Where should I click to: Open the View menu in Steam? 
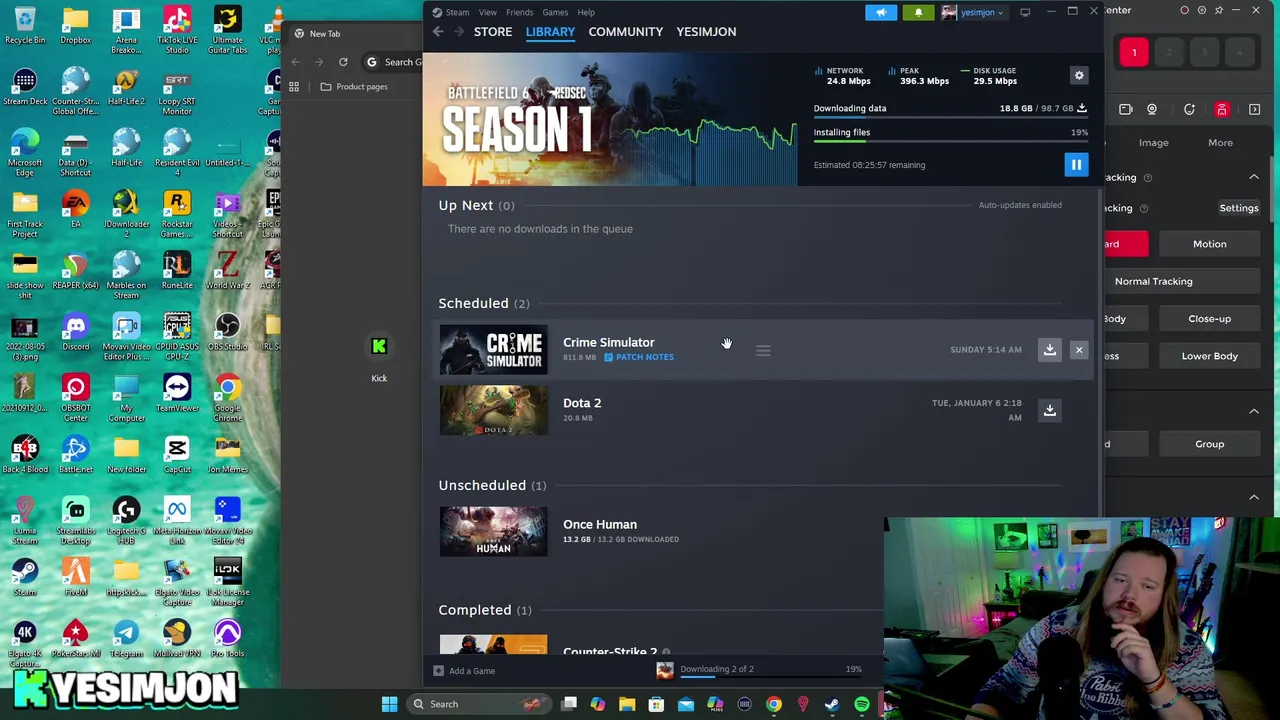tap(487, 12)
